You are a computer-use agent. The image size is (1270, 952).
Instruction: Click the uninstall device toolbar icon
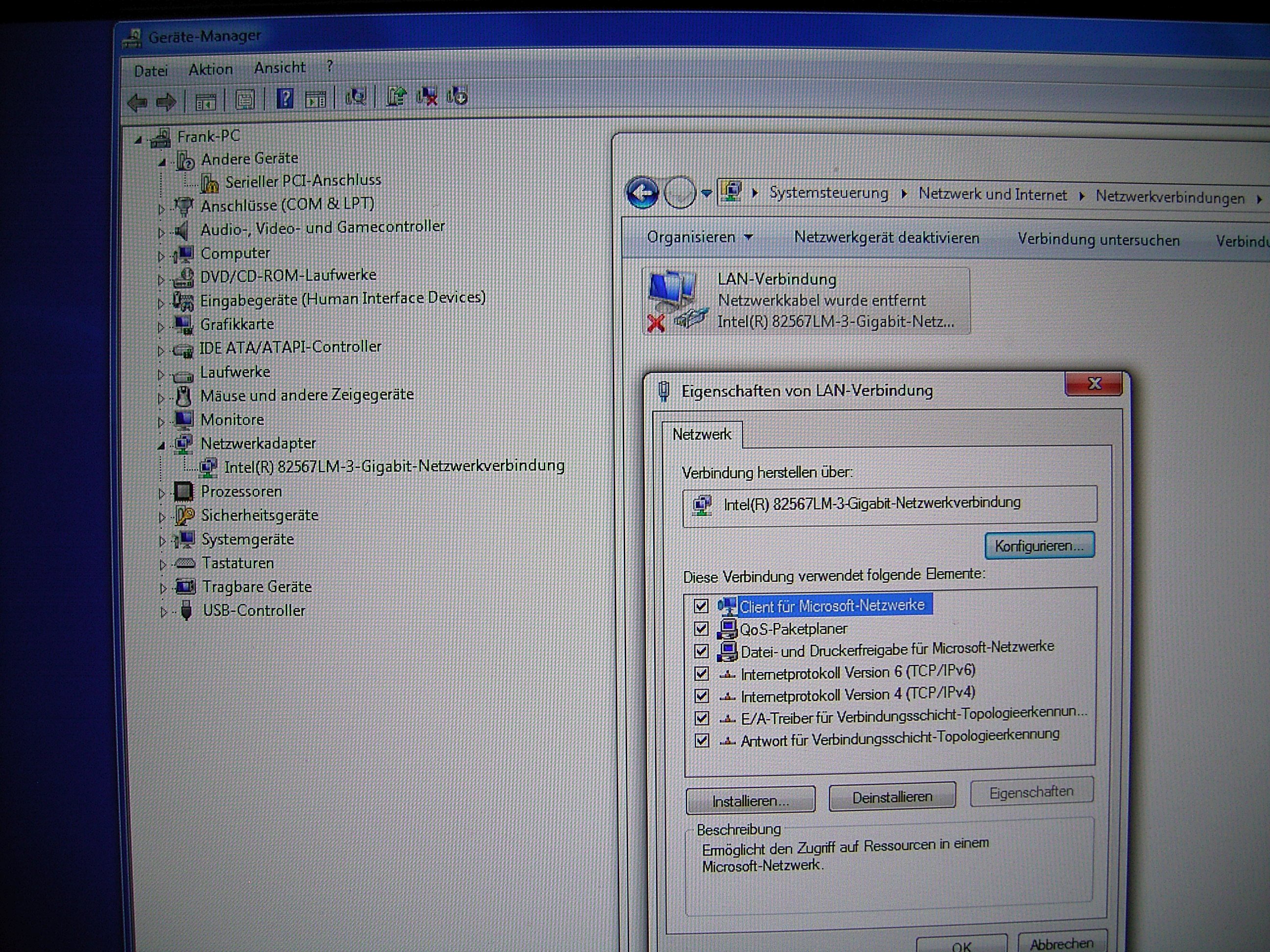[x=427, y=97]
